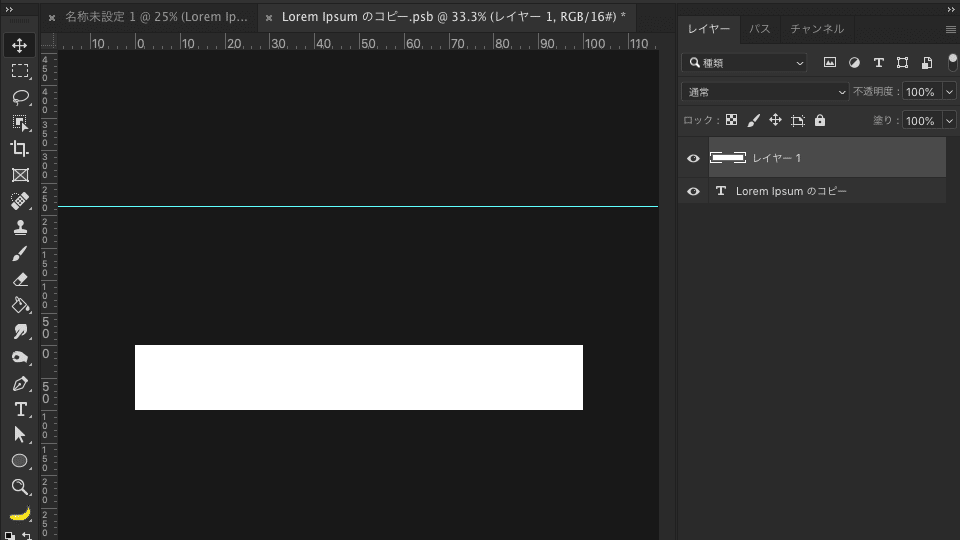Expand the tools panel double-arrow
The height and width of the screenshot is (540, 960).
9,9
